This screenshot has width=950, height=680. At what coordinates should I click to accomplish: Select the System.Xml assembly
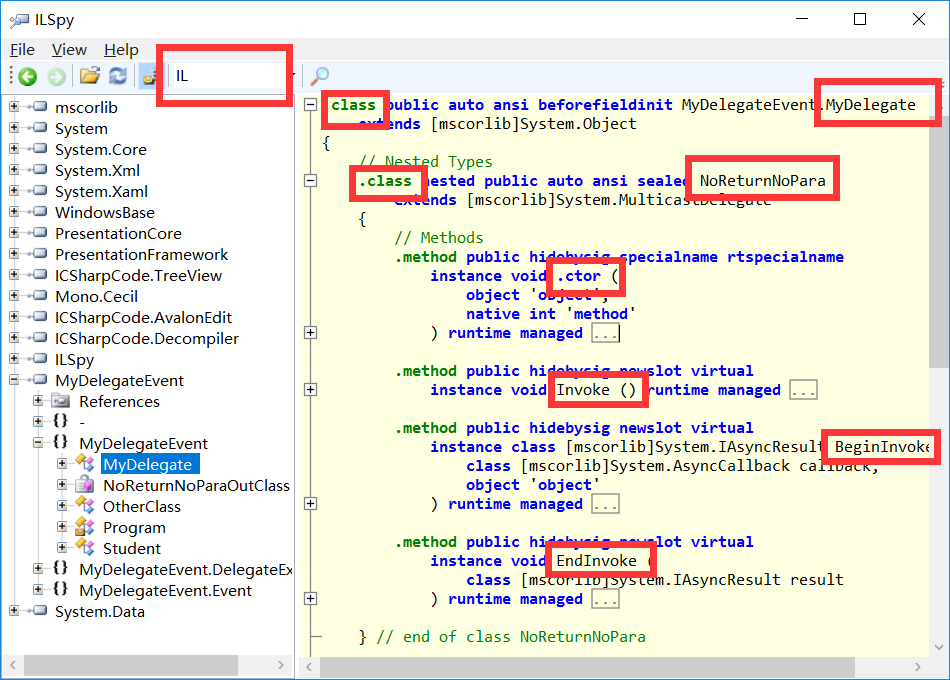tap(97, 170)
